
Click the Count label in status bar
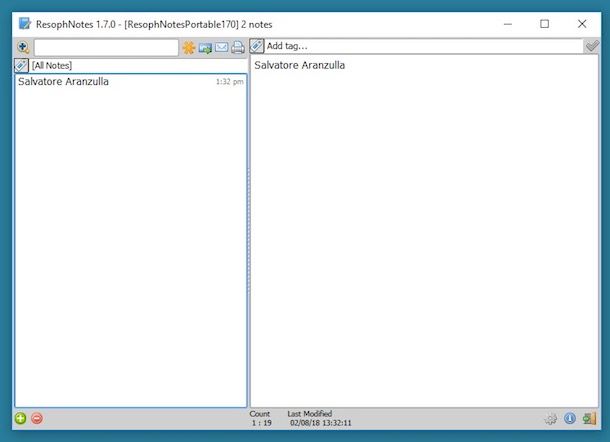tap(259, 414)
